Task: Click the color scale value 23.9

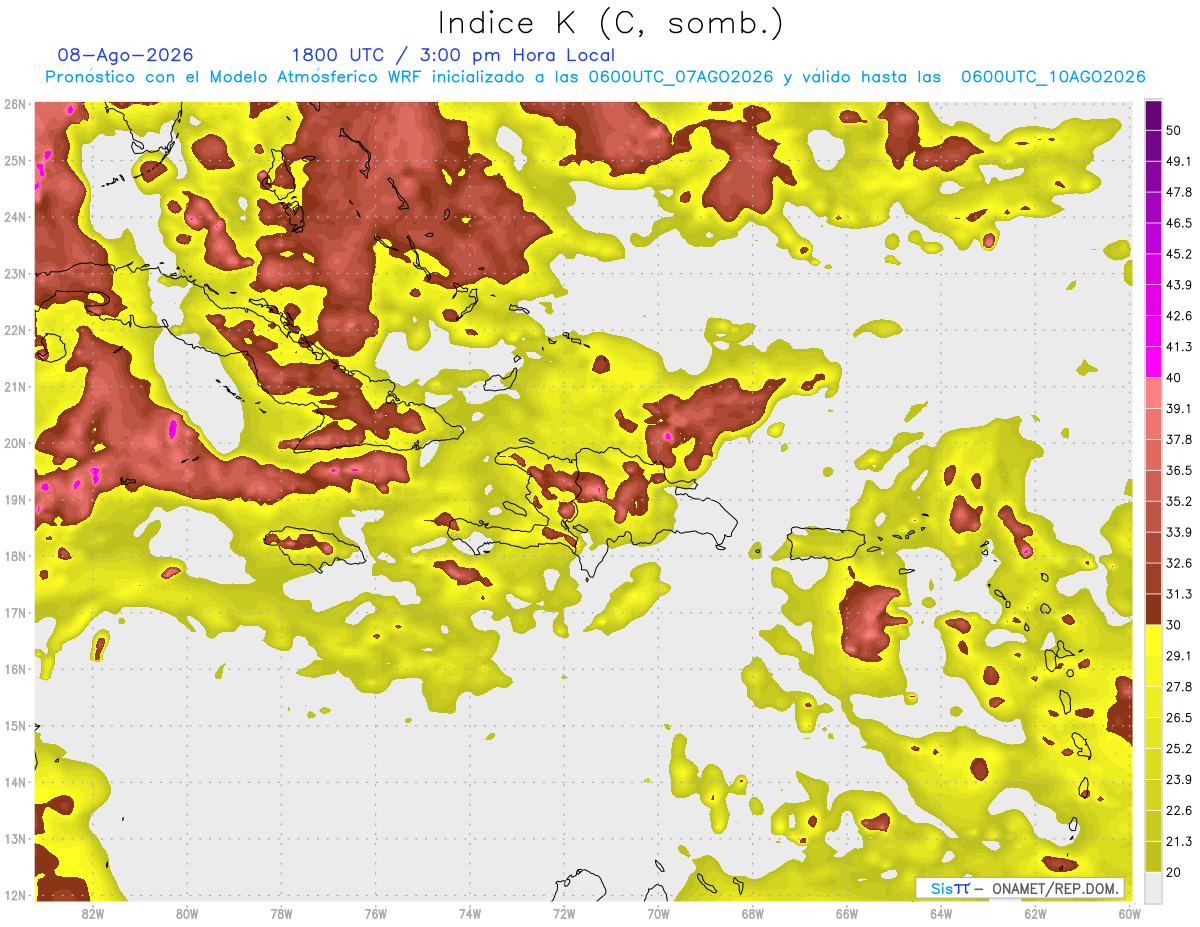Action: pyautogui.click(x=1179, y=781)
